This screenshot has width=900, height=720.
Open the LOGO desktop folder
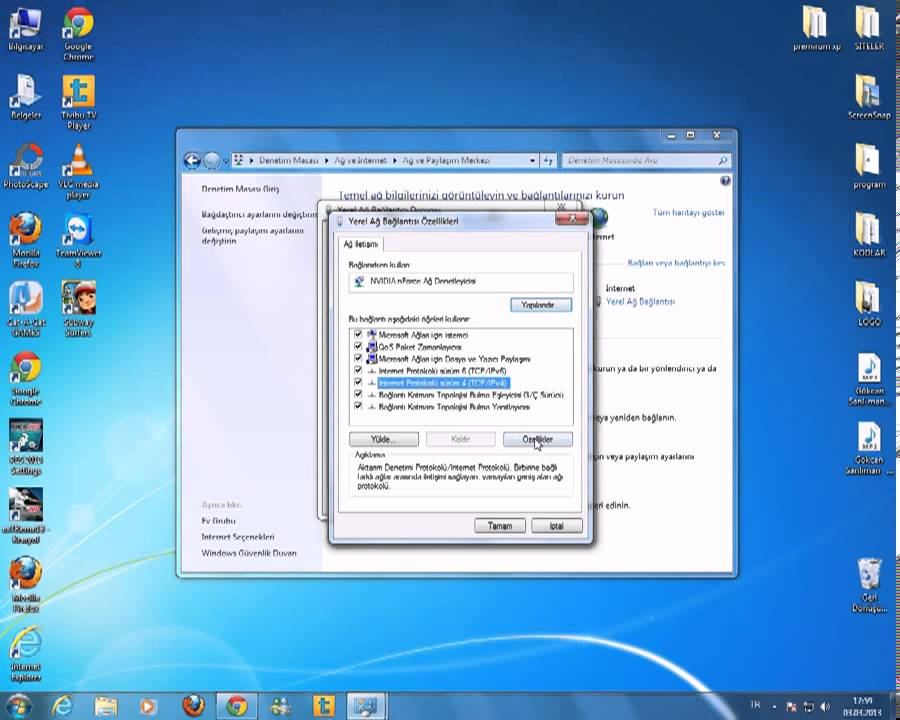point(868,304)
